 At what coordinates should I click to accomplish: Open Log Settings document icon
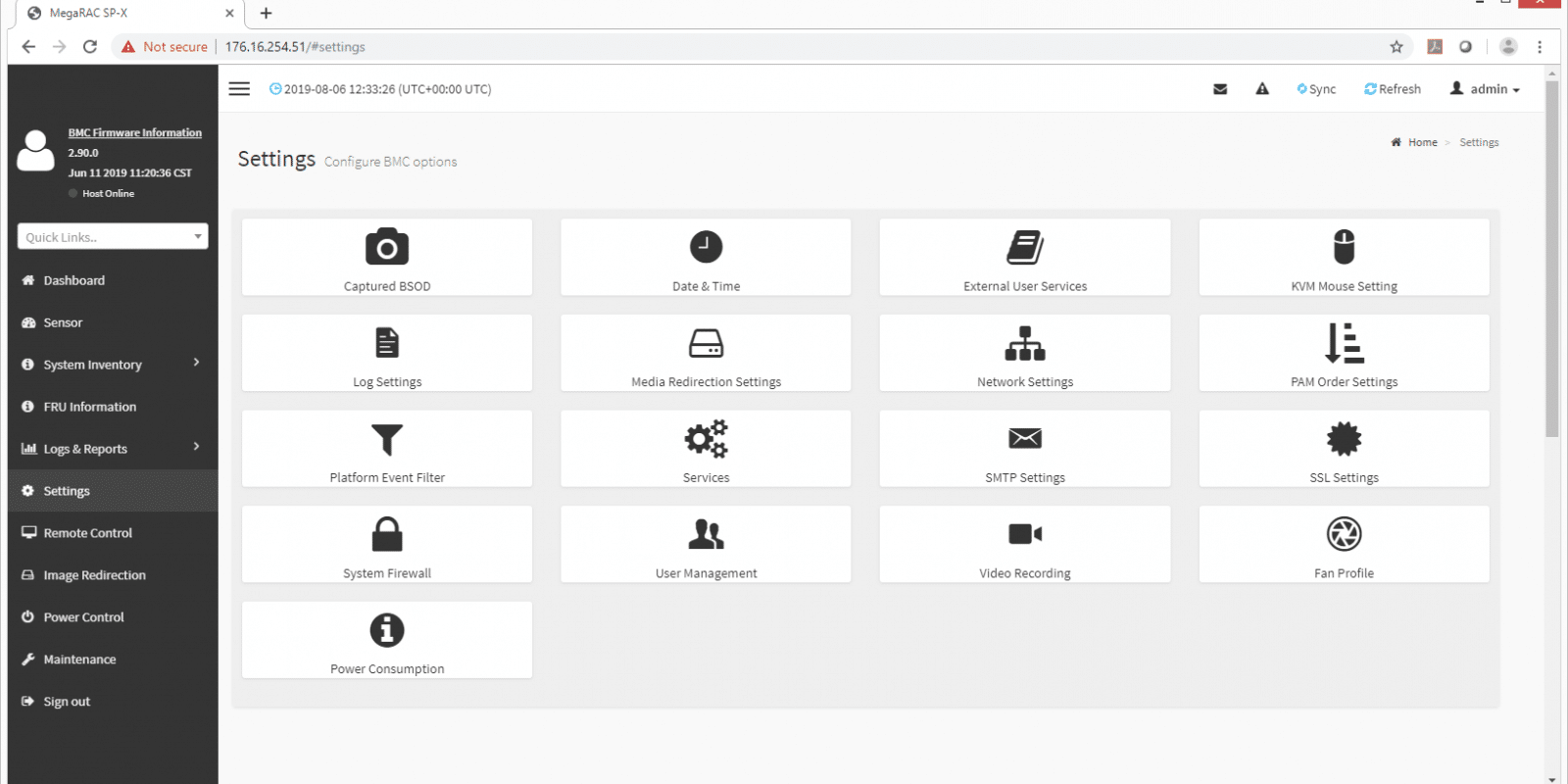387,343
